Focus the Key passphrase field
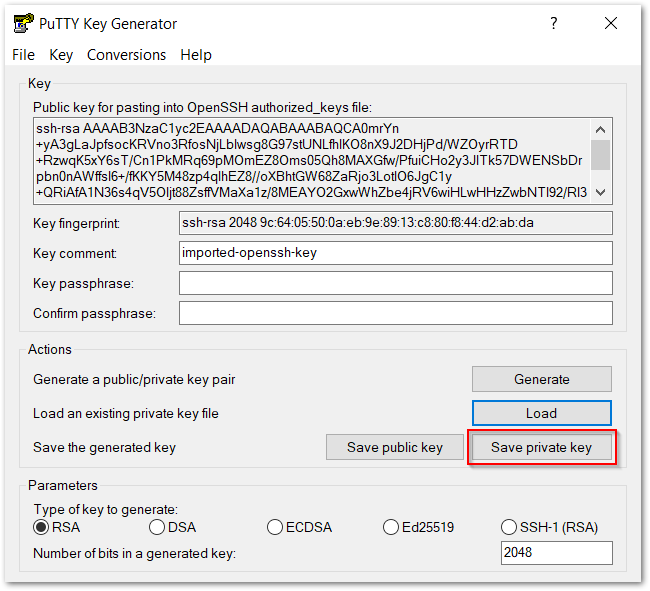The height and width of the screenshot is (591, 650). coord(395,283)
